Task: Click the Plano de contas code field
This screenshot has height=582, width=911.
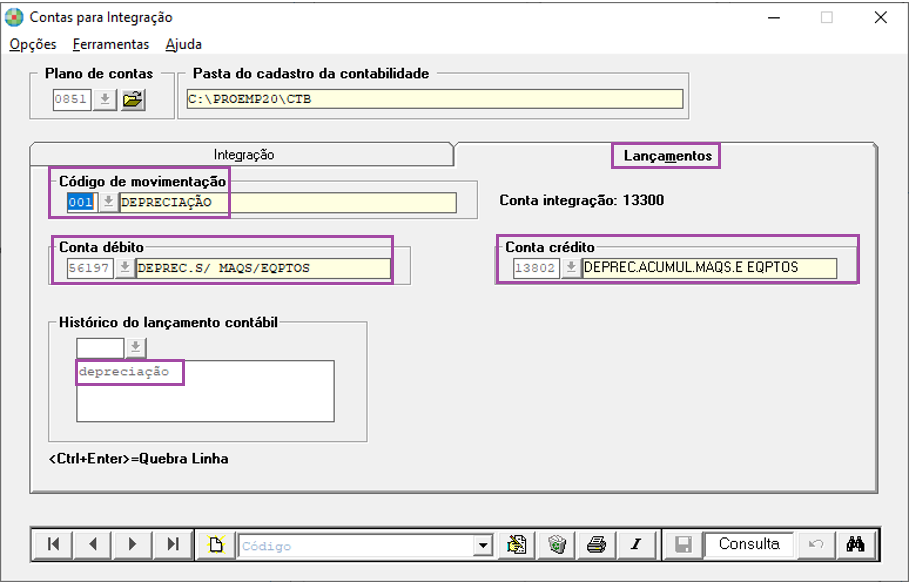Action: pyautogui.click(x=72, y=99)
